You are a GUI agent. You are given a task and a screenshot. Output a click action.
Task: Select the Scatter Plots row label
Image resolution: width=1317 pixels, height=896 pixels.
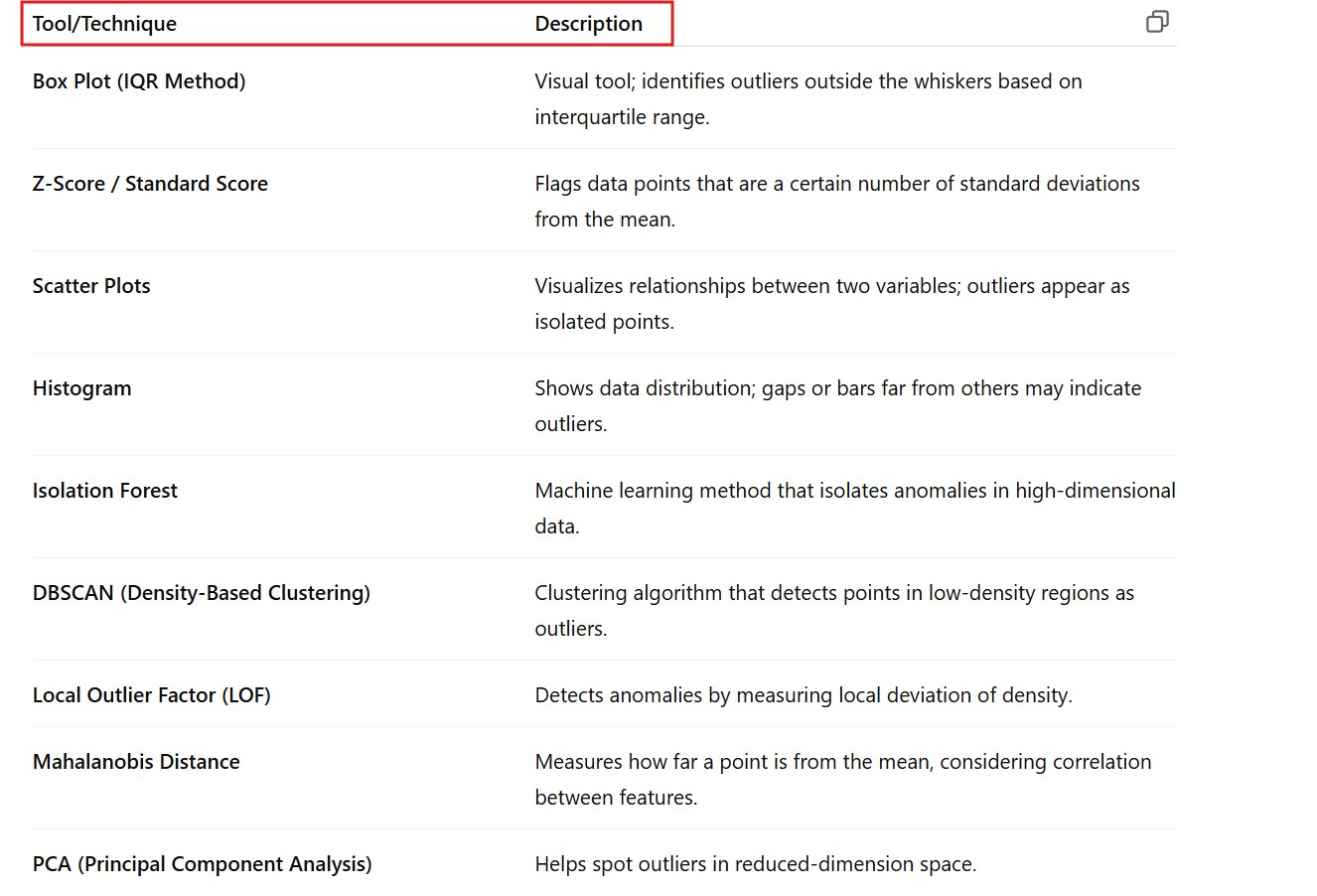coord(91,286)
